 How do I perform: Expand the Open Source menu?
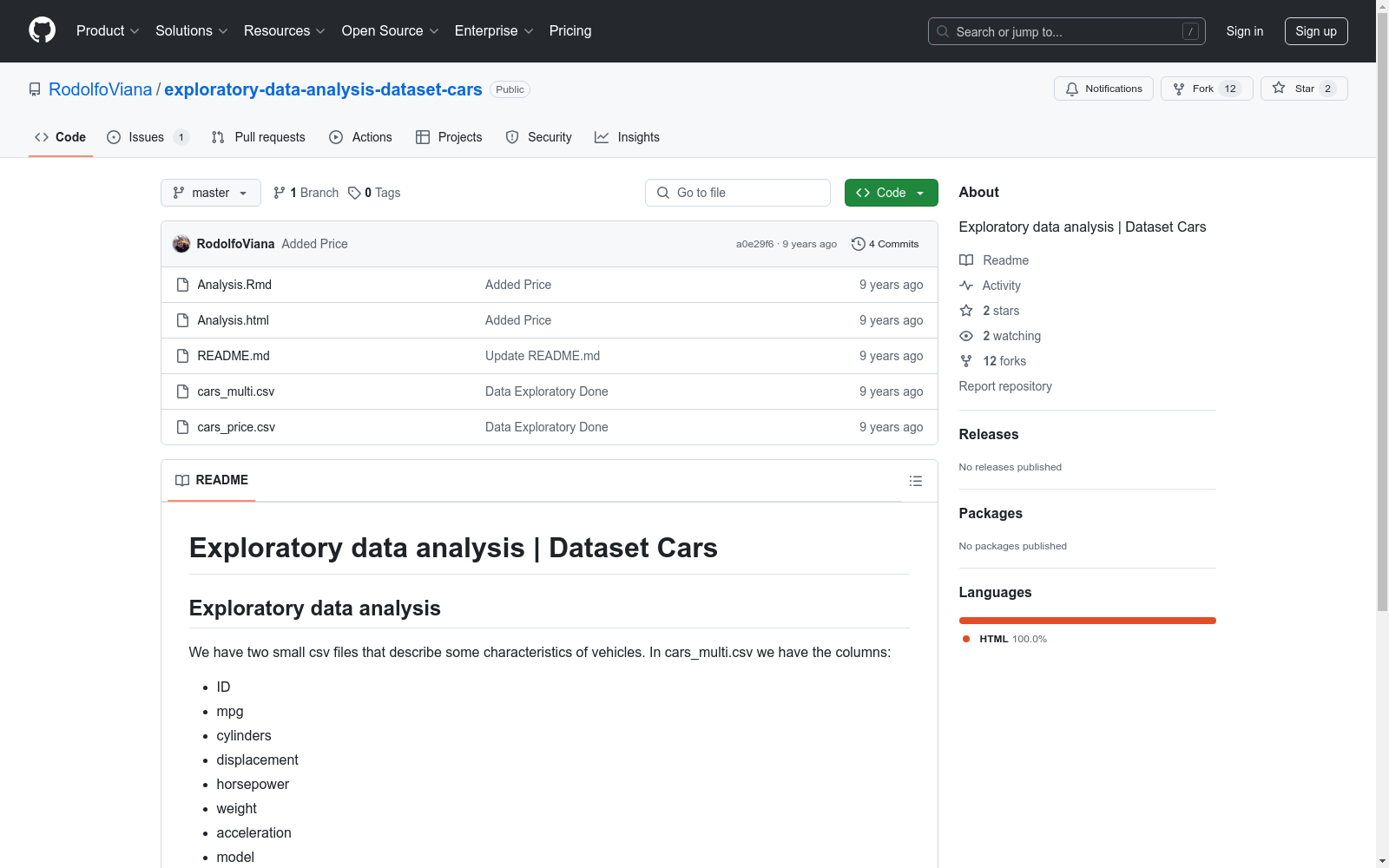point(391,30)
